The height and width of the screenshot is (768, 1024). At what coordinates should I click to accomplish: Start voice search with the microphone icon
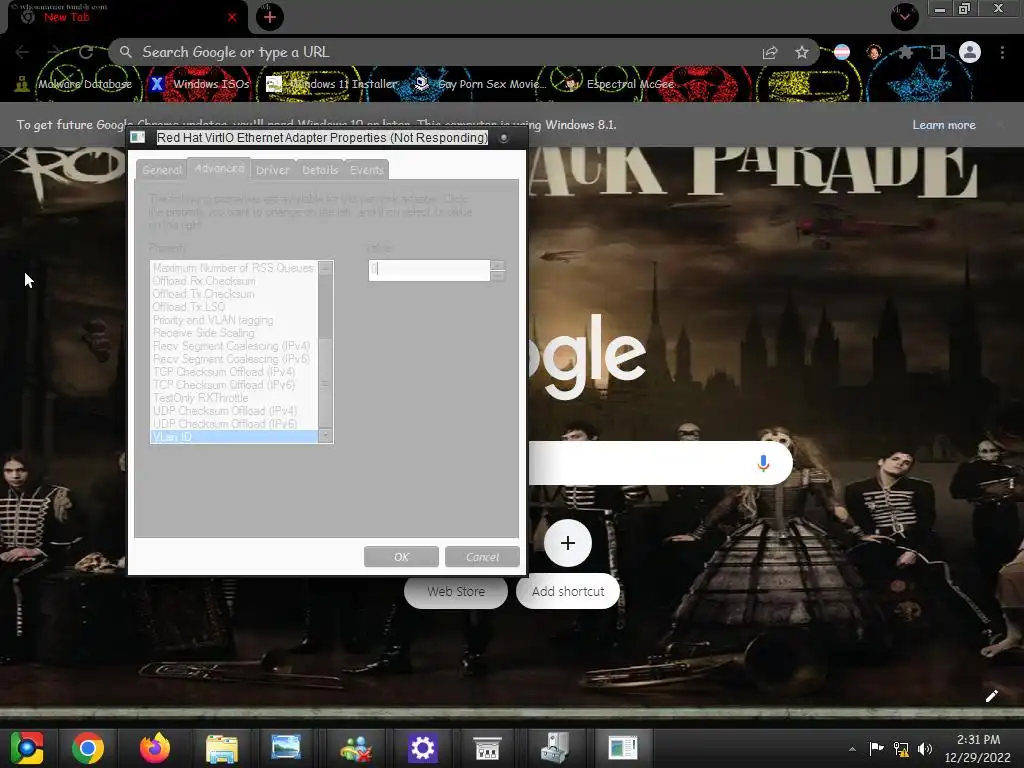[763, 463]
